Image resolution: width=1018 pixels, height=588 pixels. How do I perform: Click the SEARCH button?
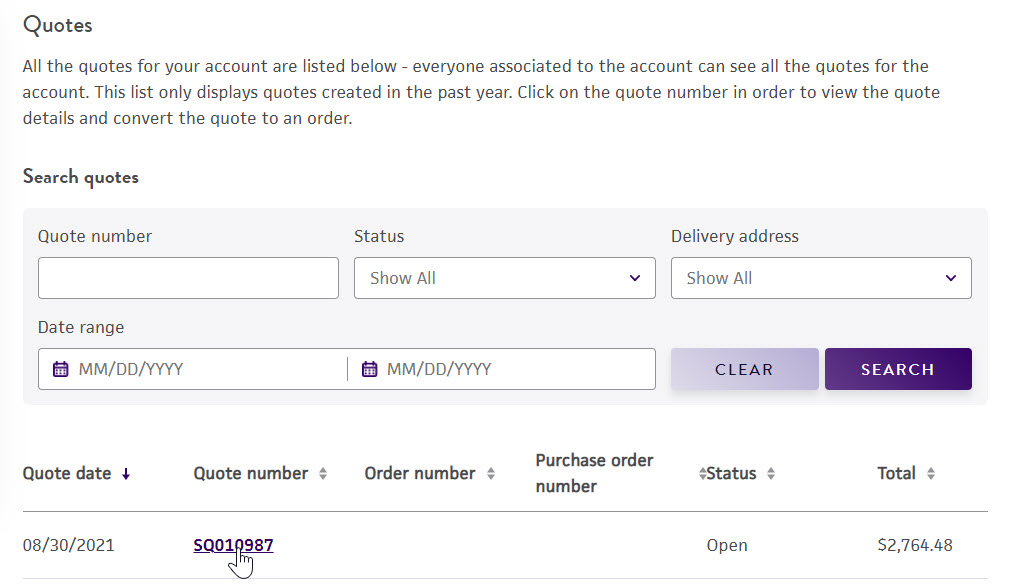[x=897, y=369]
